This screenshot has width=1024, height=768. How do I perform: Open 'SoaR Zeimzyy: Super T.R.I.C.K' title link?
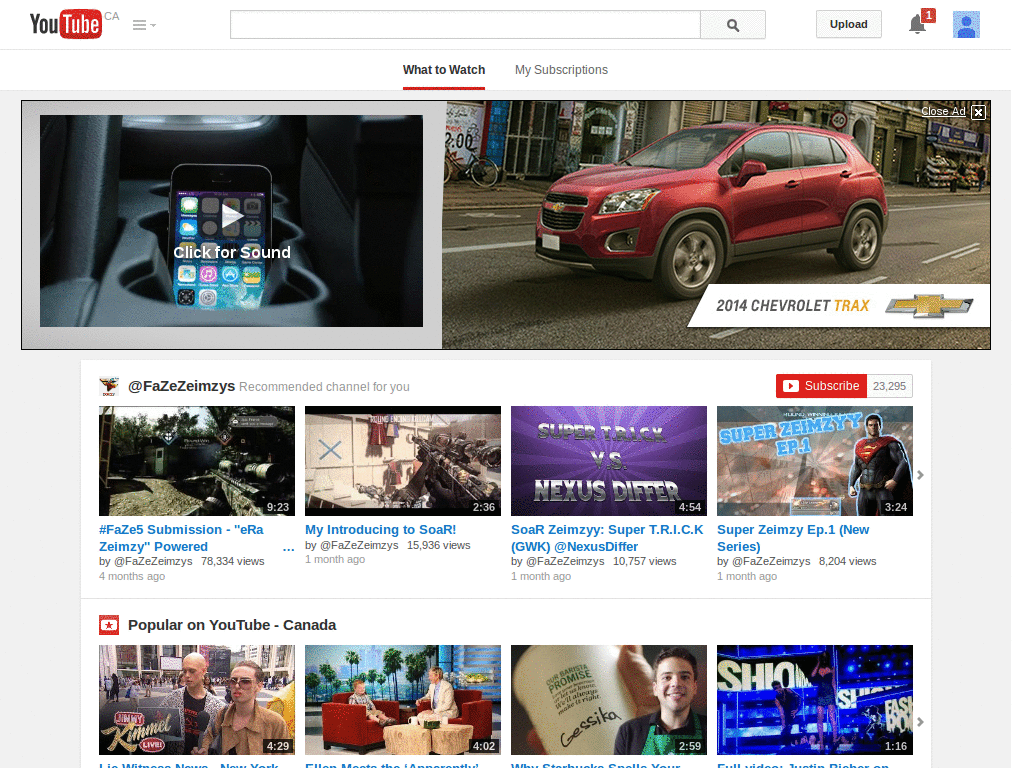pyautogui.click(x=607, y=538)
